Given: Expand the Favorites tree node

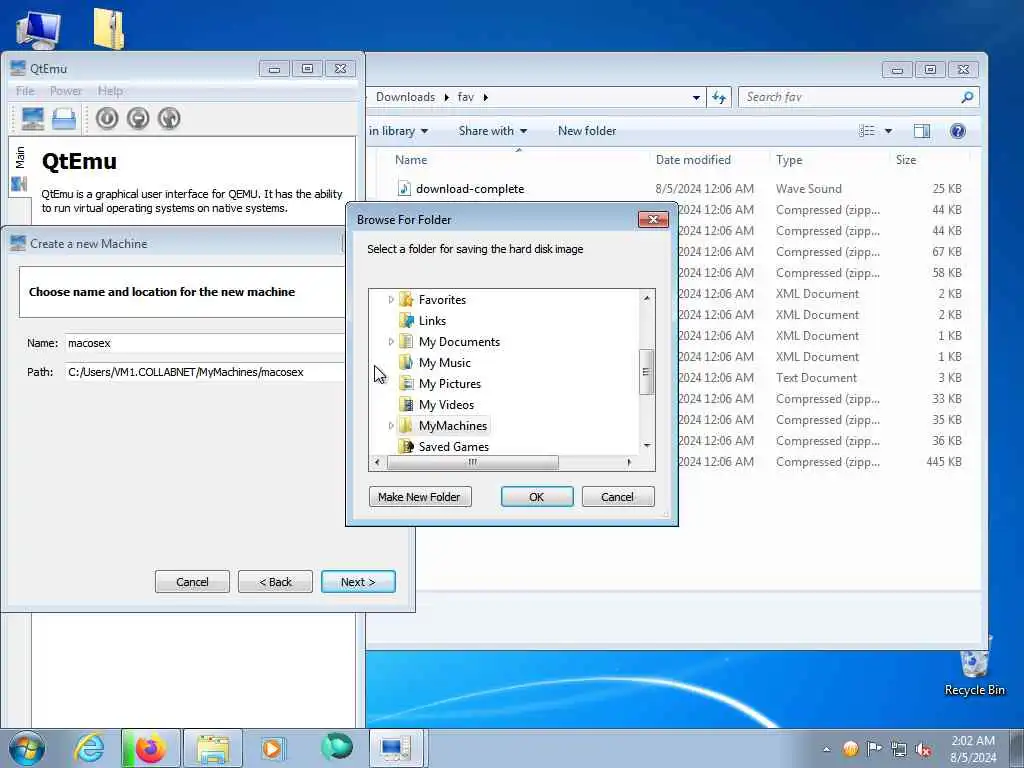Looking at the screenshot, I should (x=391, y=300).
